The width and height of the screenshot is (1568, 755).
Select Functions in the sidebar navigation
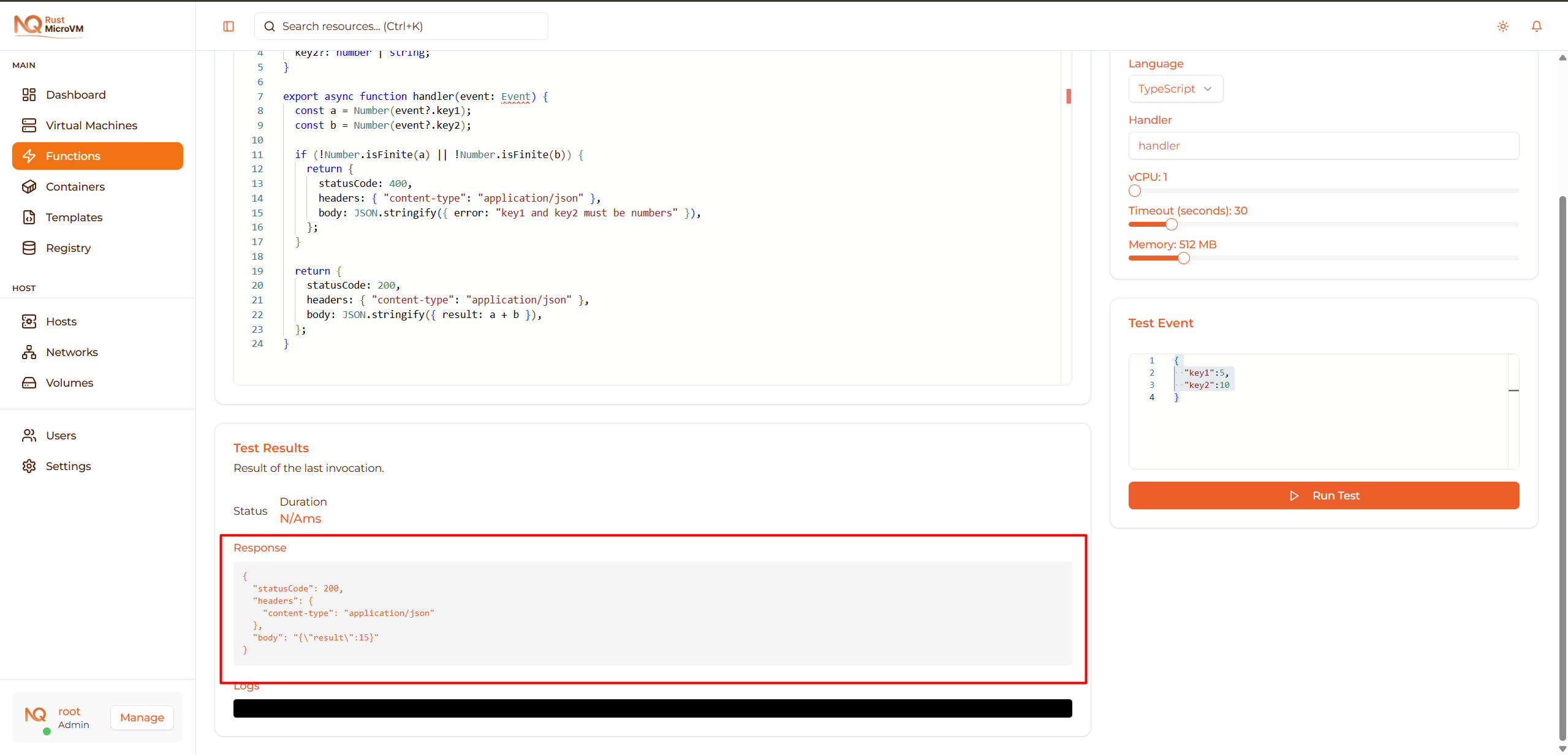click(x=73, y=156)
